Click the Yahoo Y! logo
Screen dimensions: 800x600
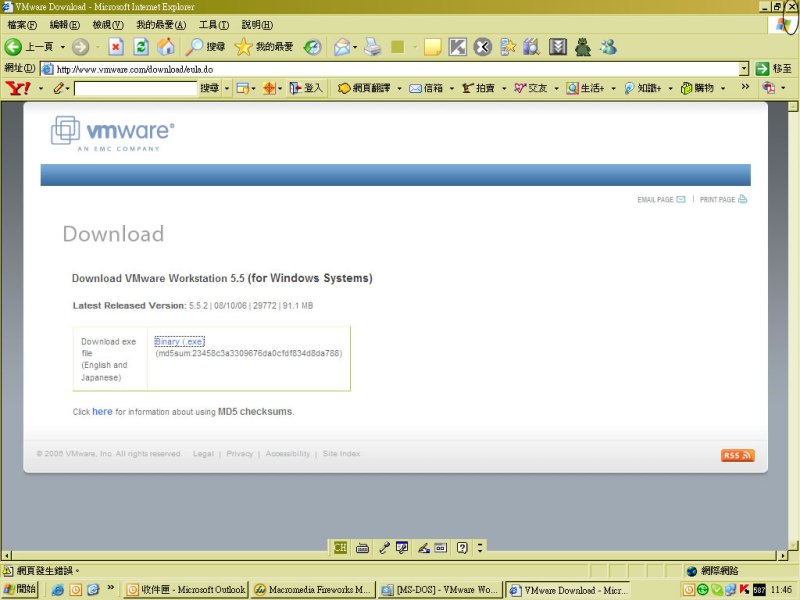[x=18, y=88]
